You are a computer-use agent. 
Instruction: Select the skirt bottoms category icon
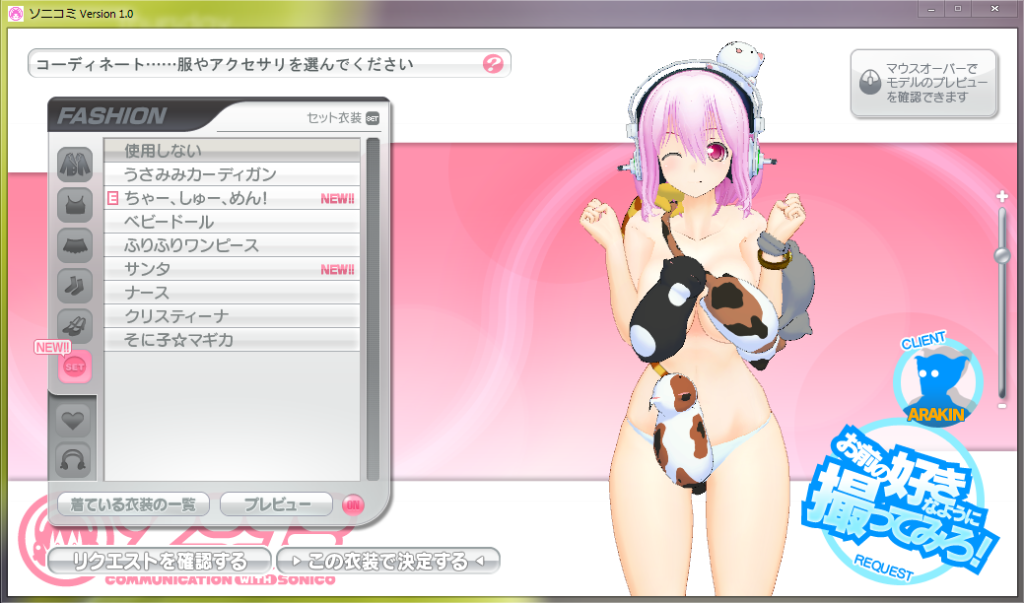click(75, 245)
